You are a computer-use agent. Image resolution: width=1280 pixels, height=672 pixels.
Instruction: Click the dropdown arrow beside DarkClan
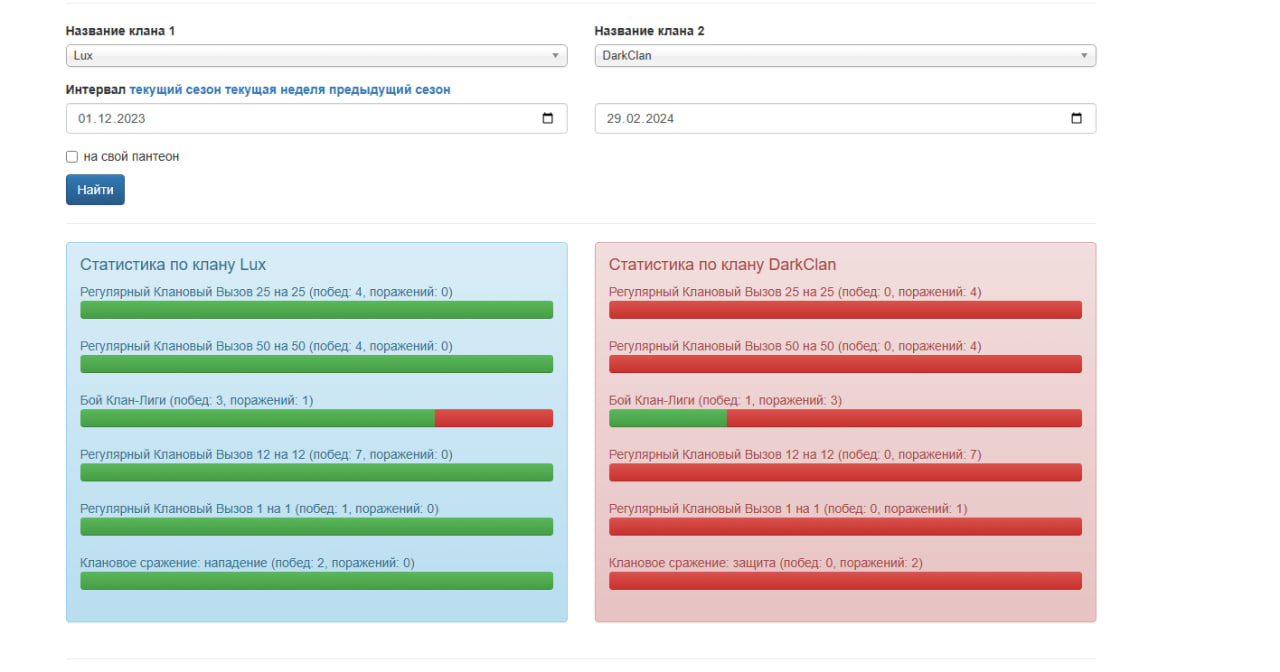[x=1083, y=56]
